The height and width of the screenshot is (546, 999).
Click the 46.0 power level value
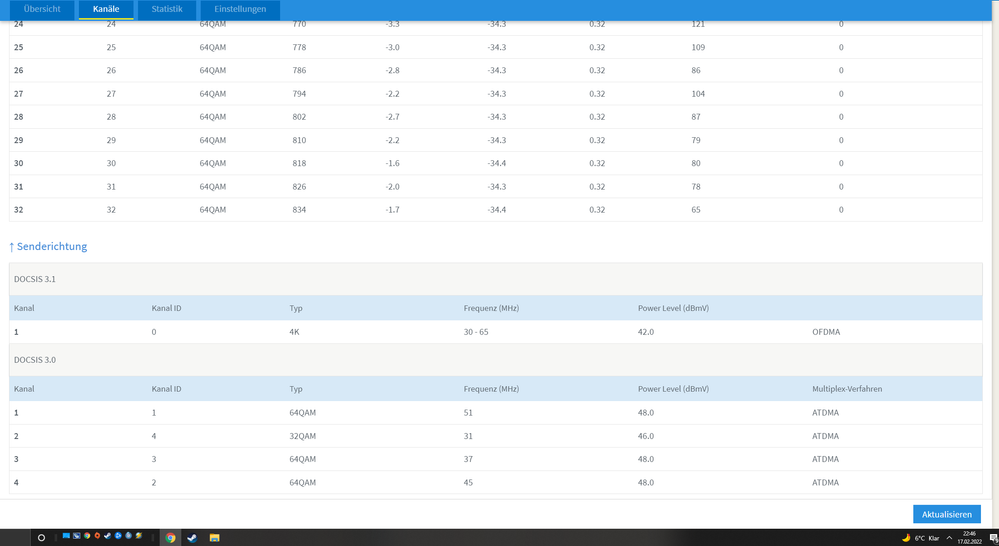(x=646, y=436)
